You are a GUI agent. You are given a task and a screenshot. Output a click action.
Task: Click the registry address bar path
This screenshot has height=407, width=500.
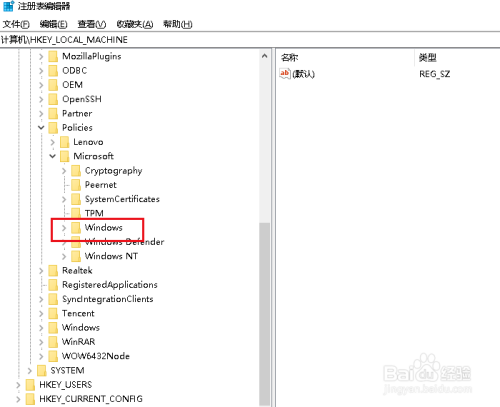(x=64, y=40)
